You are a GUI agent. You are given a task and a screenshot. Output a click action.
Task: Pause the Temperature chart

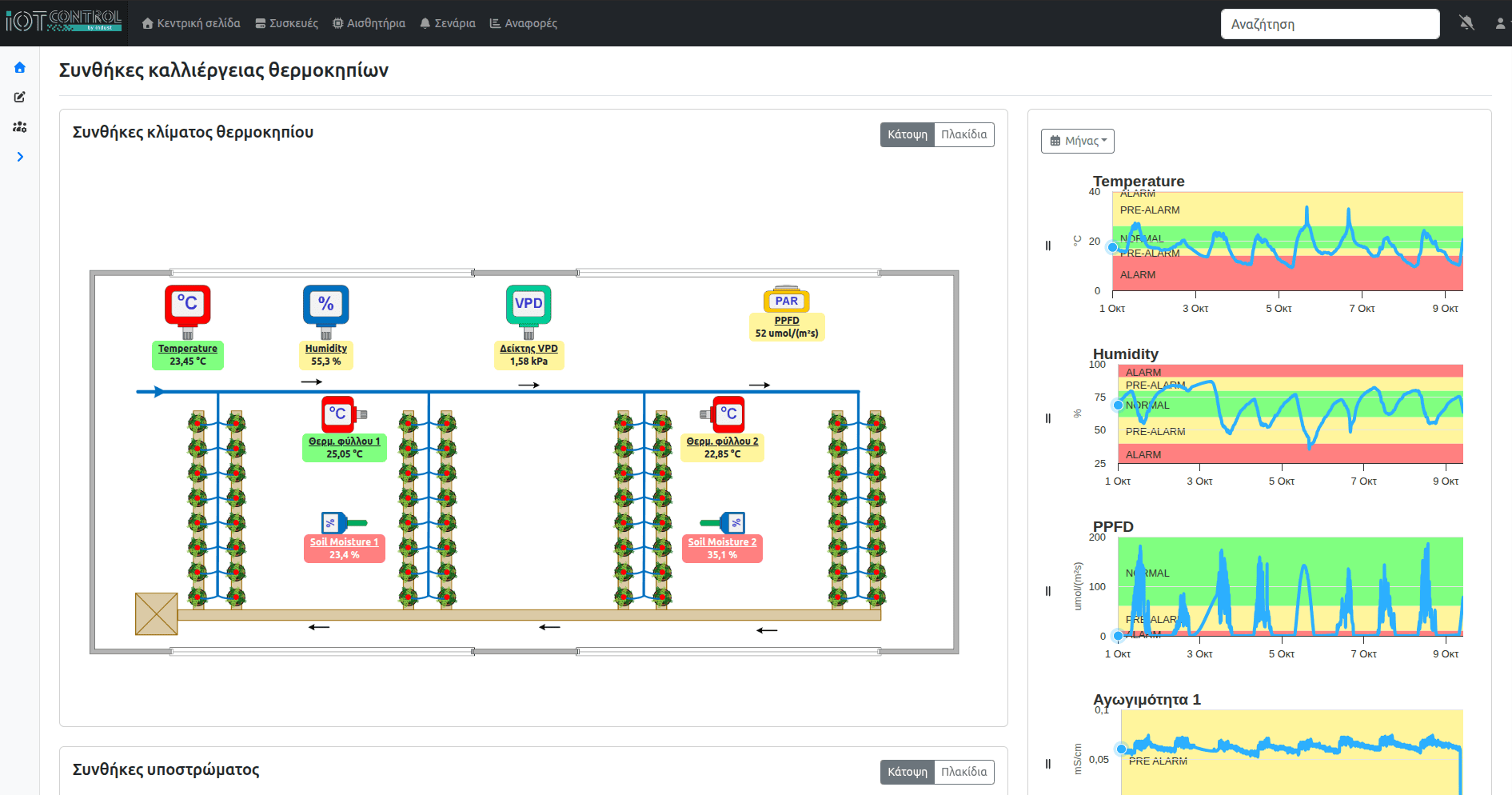pyautogui.click(x=1048, y=246)
